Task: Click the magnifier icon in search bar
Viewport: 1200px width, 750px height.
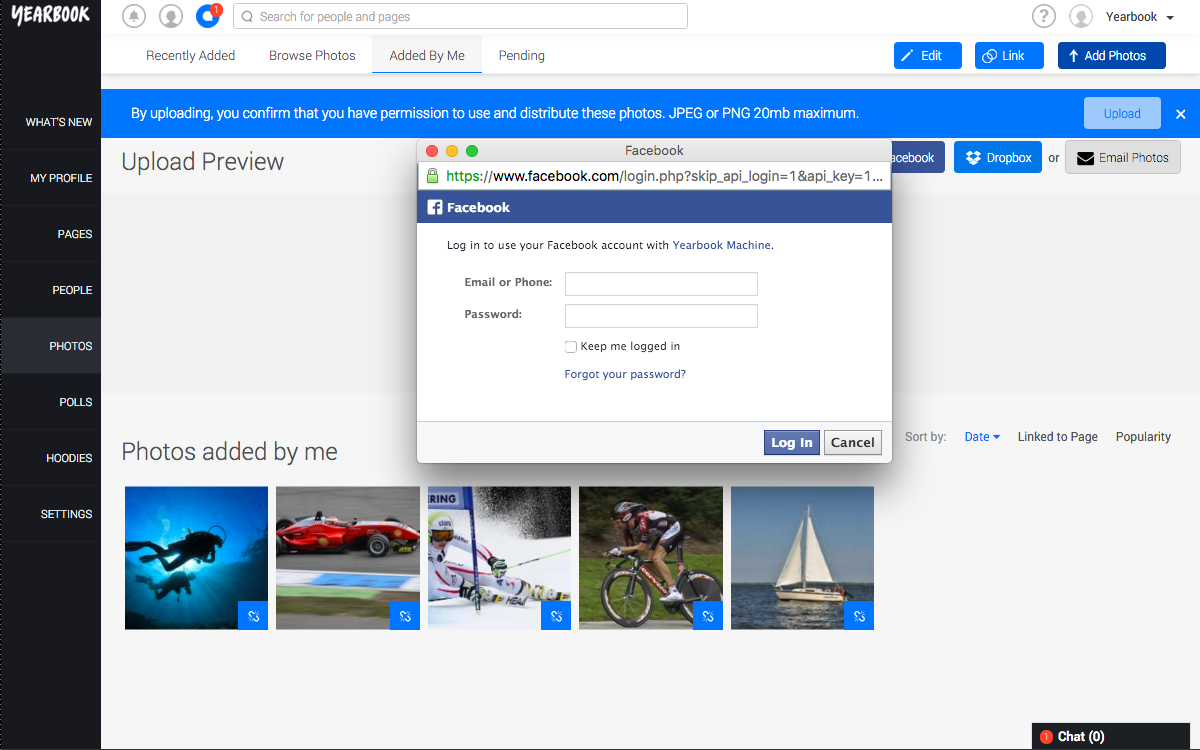Action: pos(247,16)
